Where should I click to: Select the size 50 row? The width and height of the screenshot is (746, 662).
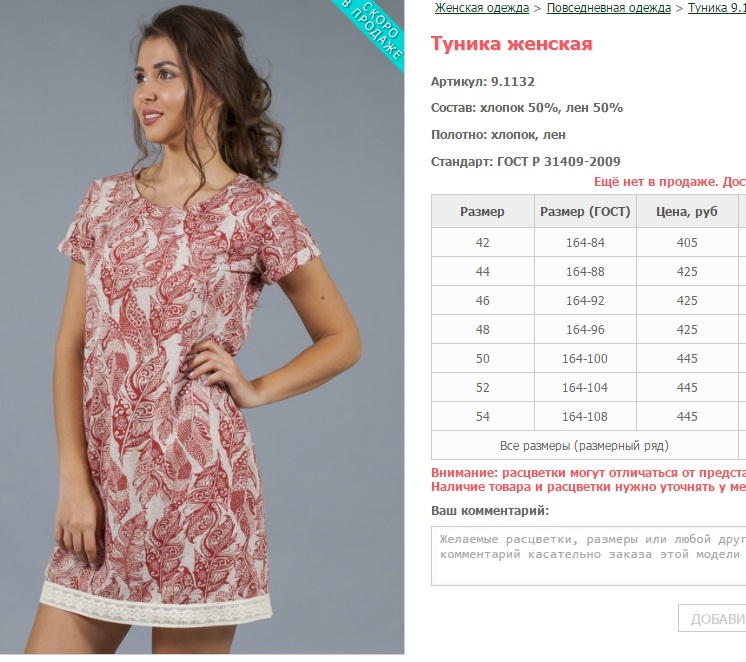[x=589, y=358]
